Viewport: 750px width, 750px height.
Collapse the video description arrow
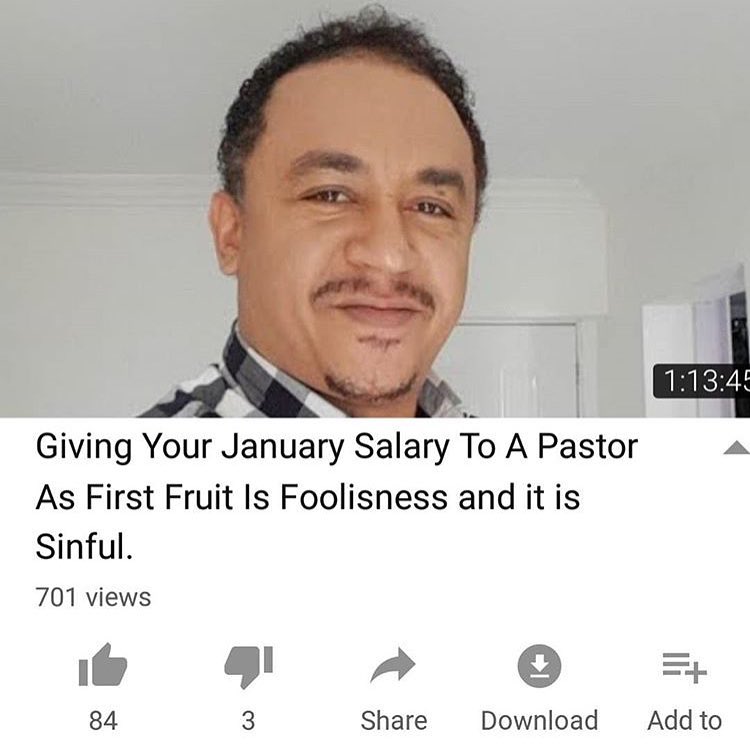pos(736,448)
